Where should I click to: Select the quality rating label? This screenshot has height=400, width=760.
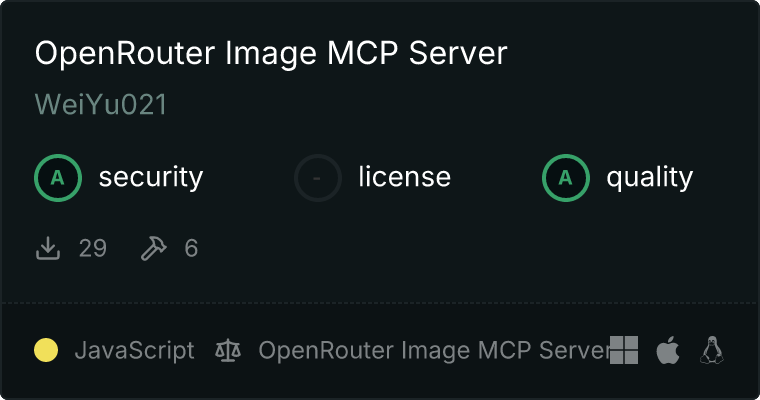click(x=649, y=177)
